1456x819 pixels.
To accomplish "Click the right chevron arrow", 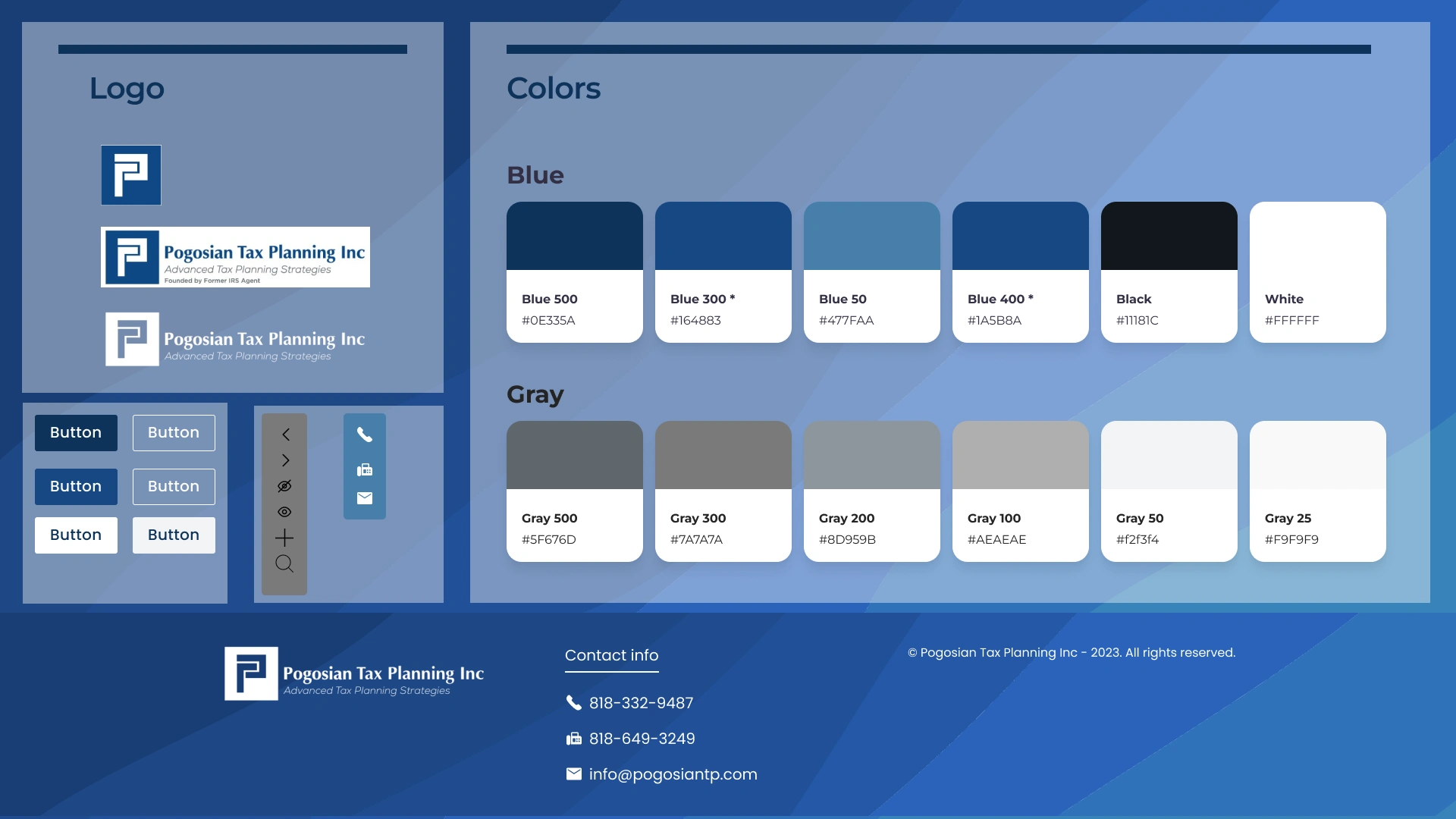I will coord(284,460).
